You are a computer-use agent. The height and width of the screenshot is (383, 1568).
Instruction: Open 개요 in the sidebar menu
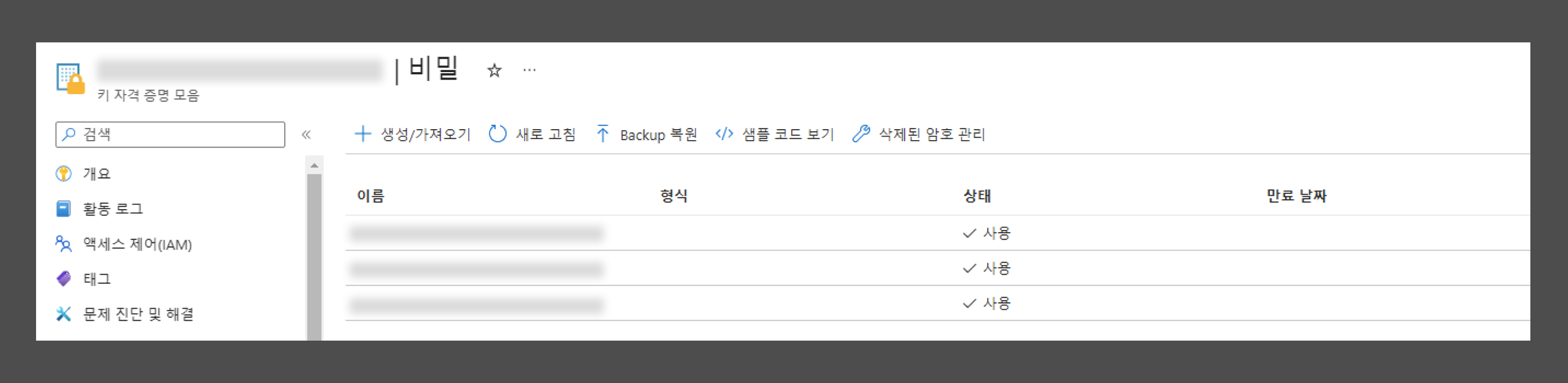tap(97, 174)
